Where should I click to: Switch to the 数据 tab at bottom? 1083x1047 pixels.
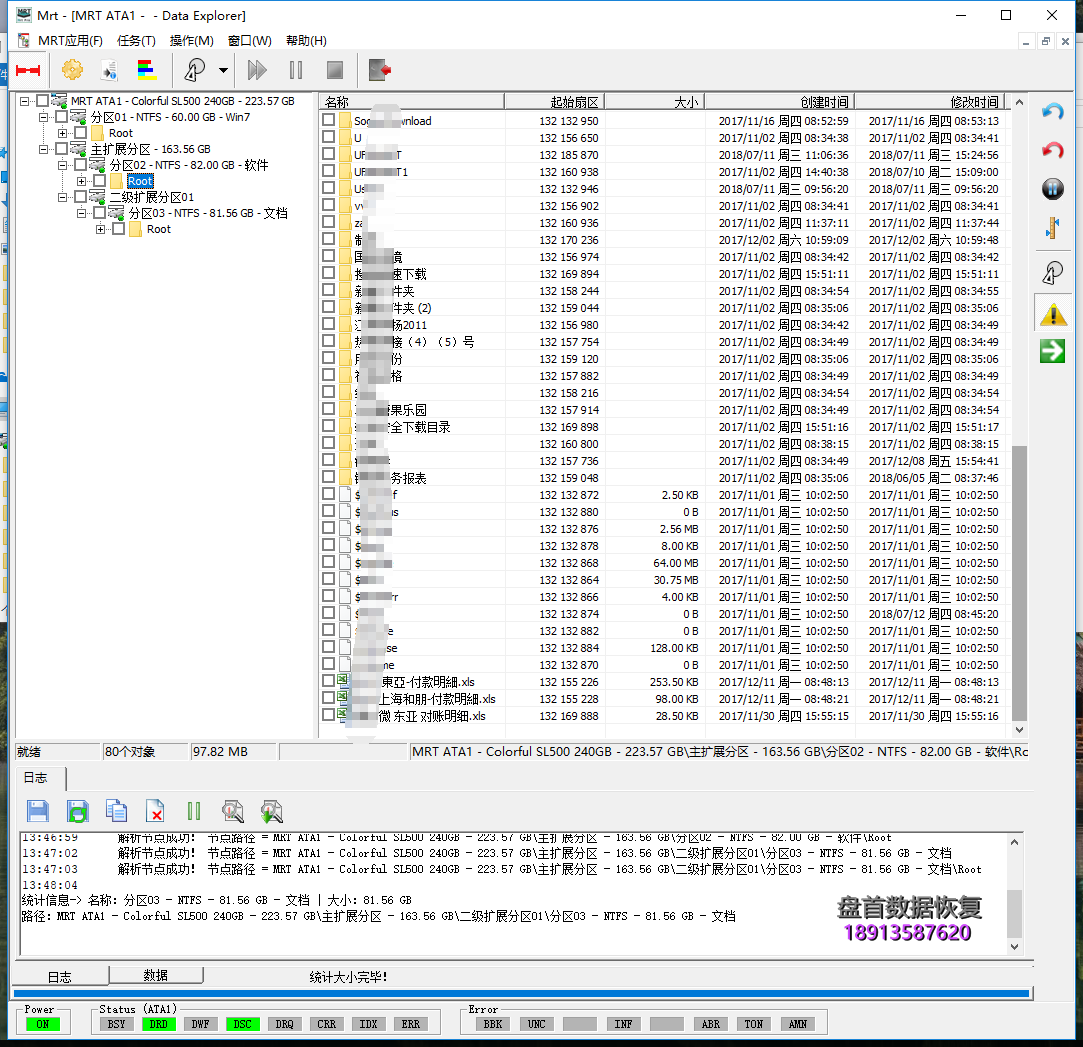coord(155,975)
